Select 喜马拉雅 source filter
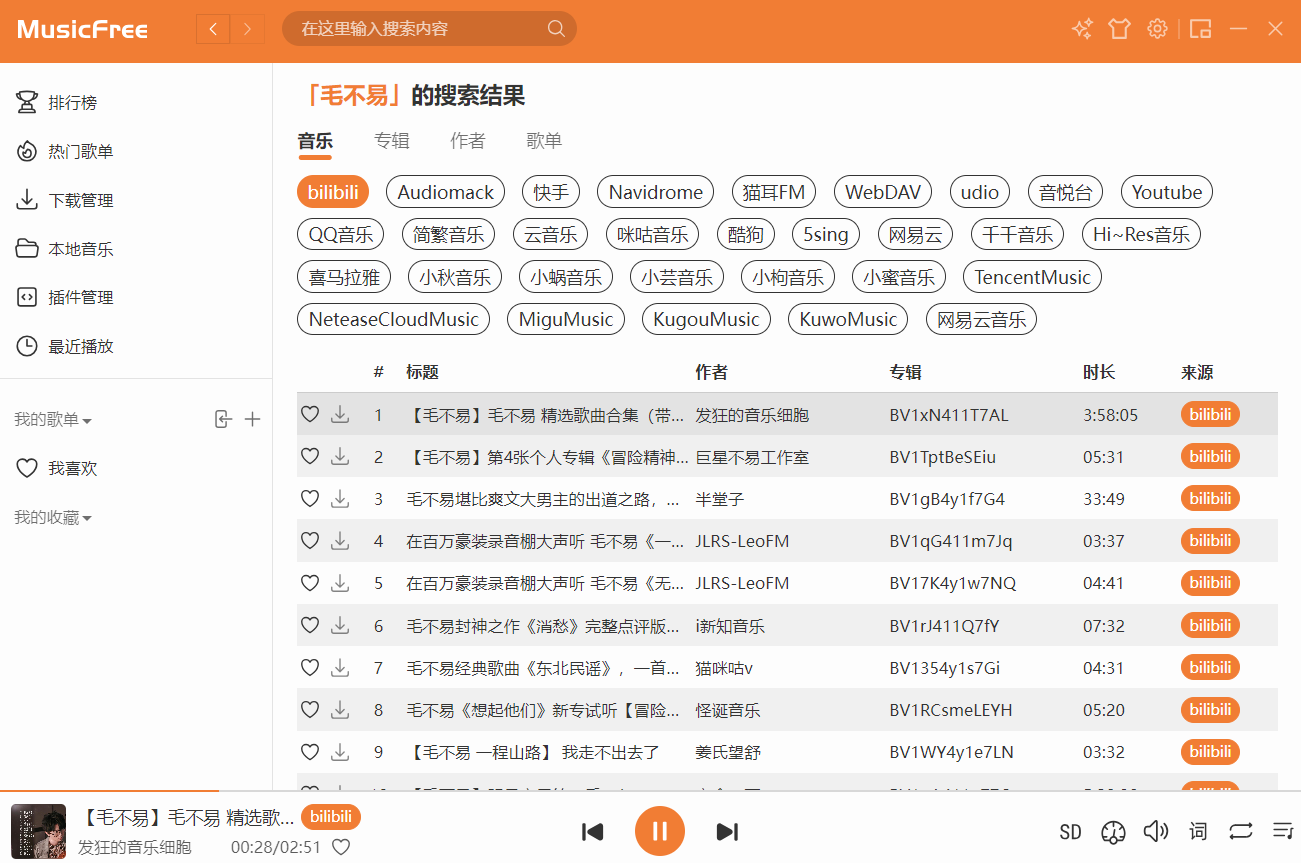 point(344,277)
